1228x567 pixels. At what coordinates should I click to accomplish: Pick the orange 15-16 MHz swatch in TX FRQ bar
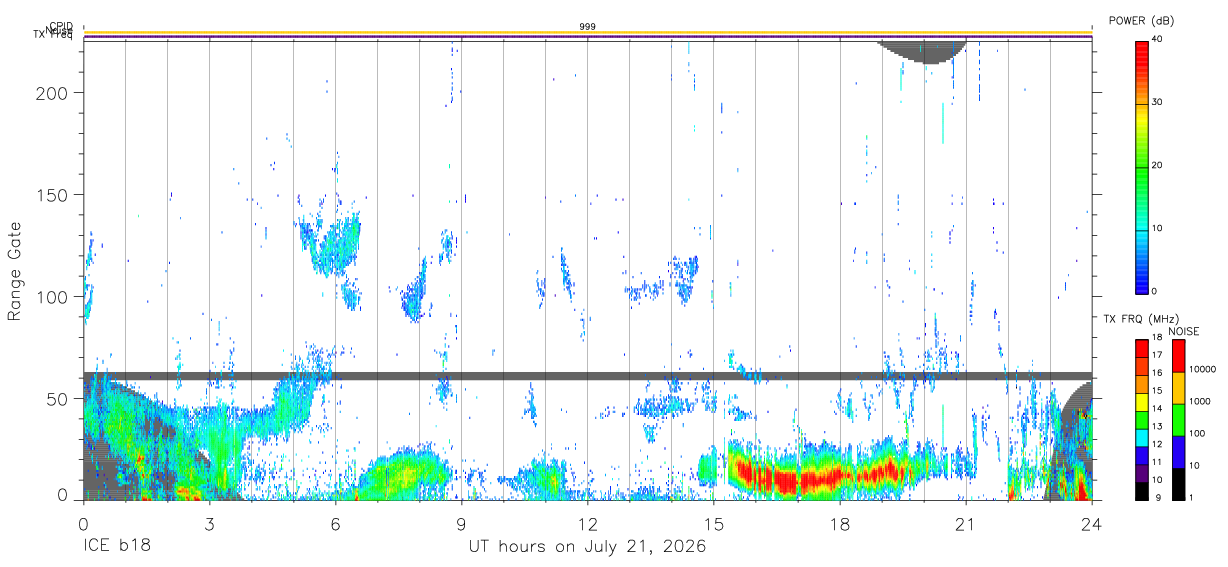pyautogui.click(x=1142, y=383)
